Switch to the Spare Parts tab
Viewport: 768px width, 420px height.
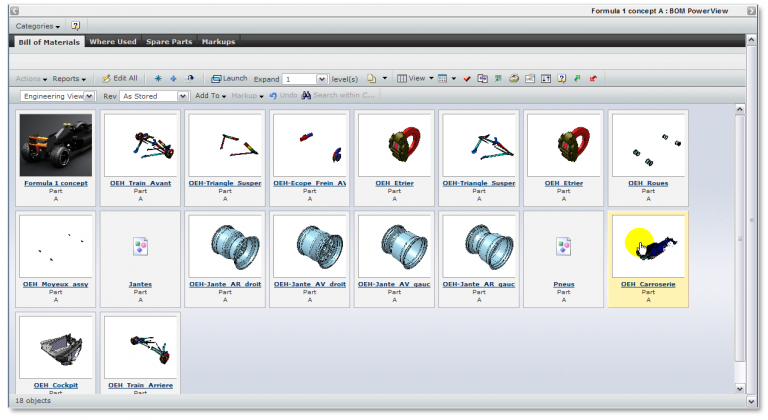[170, 42]
